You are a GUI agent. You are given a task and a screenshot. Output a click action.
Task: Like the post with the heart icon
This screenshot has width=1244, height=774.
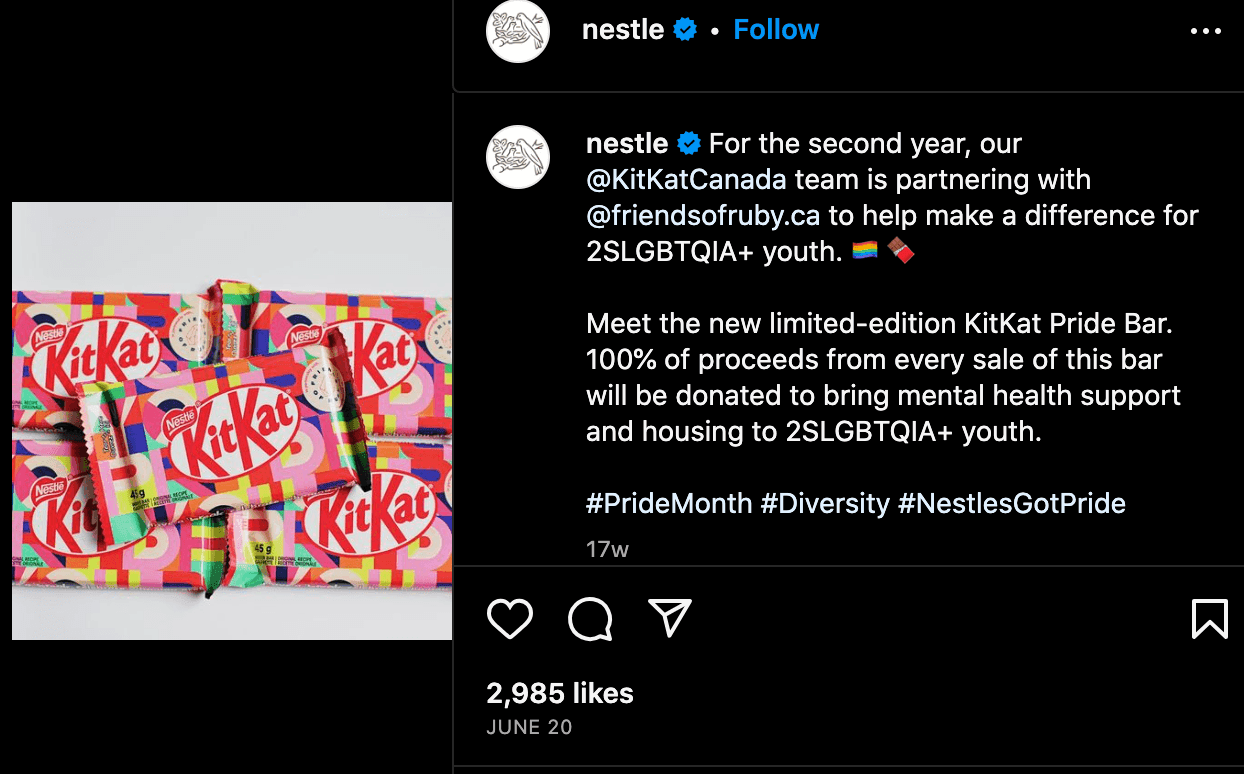(x=509, y=619)
